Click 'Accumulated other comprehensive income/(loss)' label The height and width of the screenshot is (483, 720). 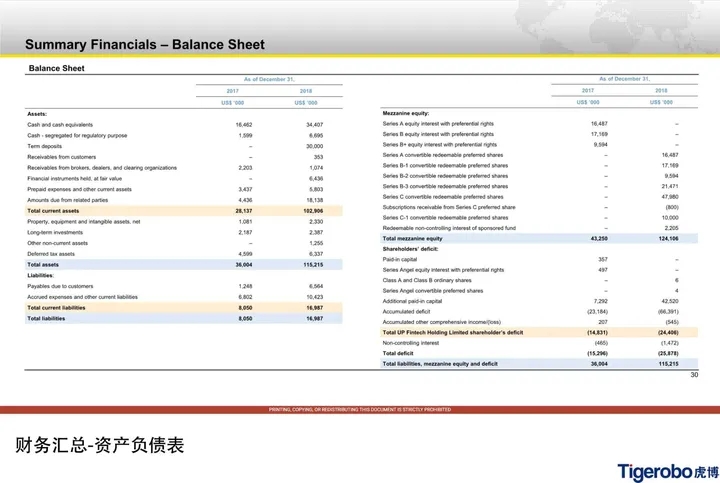click(441, 322)
